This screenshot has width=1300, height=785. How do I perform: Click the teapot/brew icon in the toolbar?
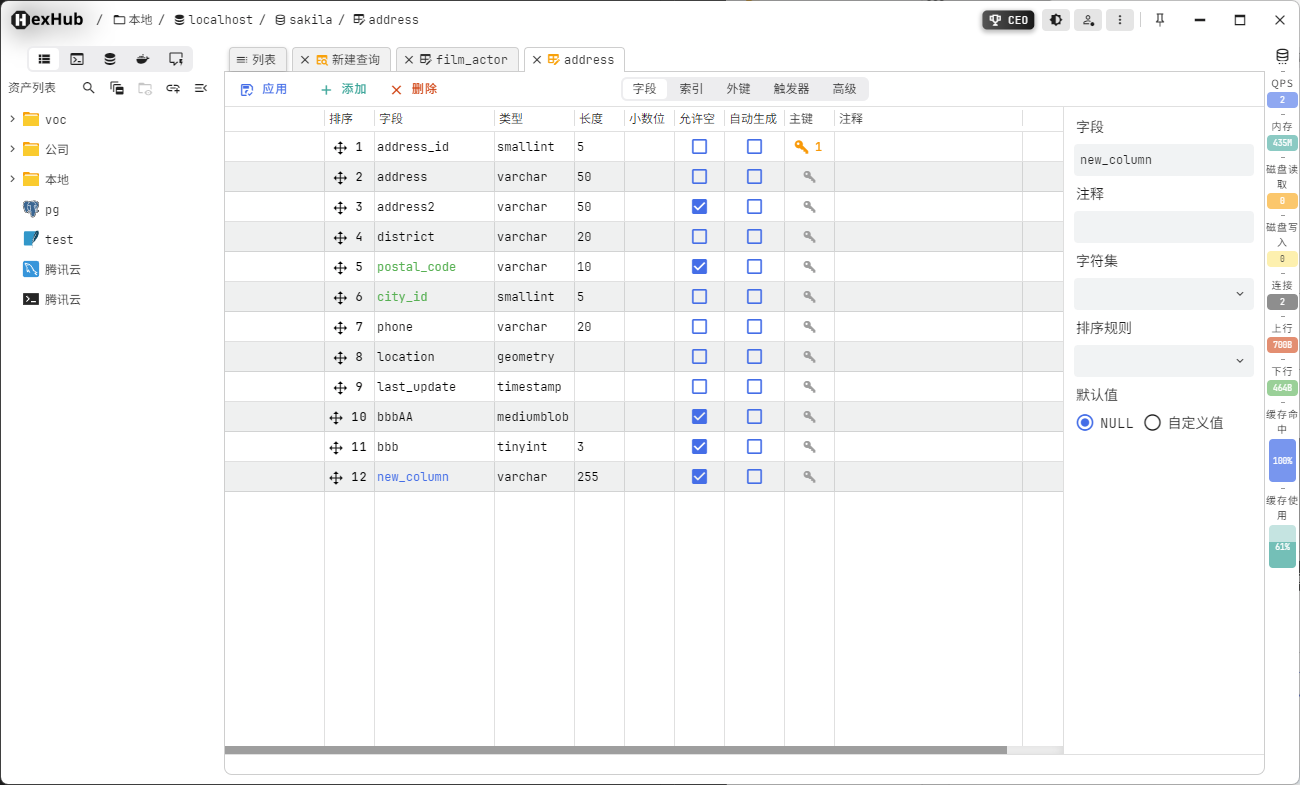click(142, 59)
